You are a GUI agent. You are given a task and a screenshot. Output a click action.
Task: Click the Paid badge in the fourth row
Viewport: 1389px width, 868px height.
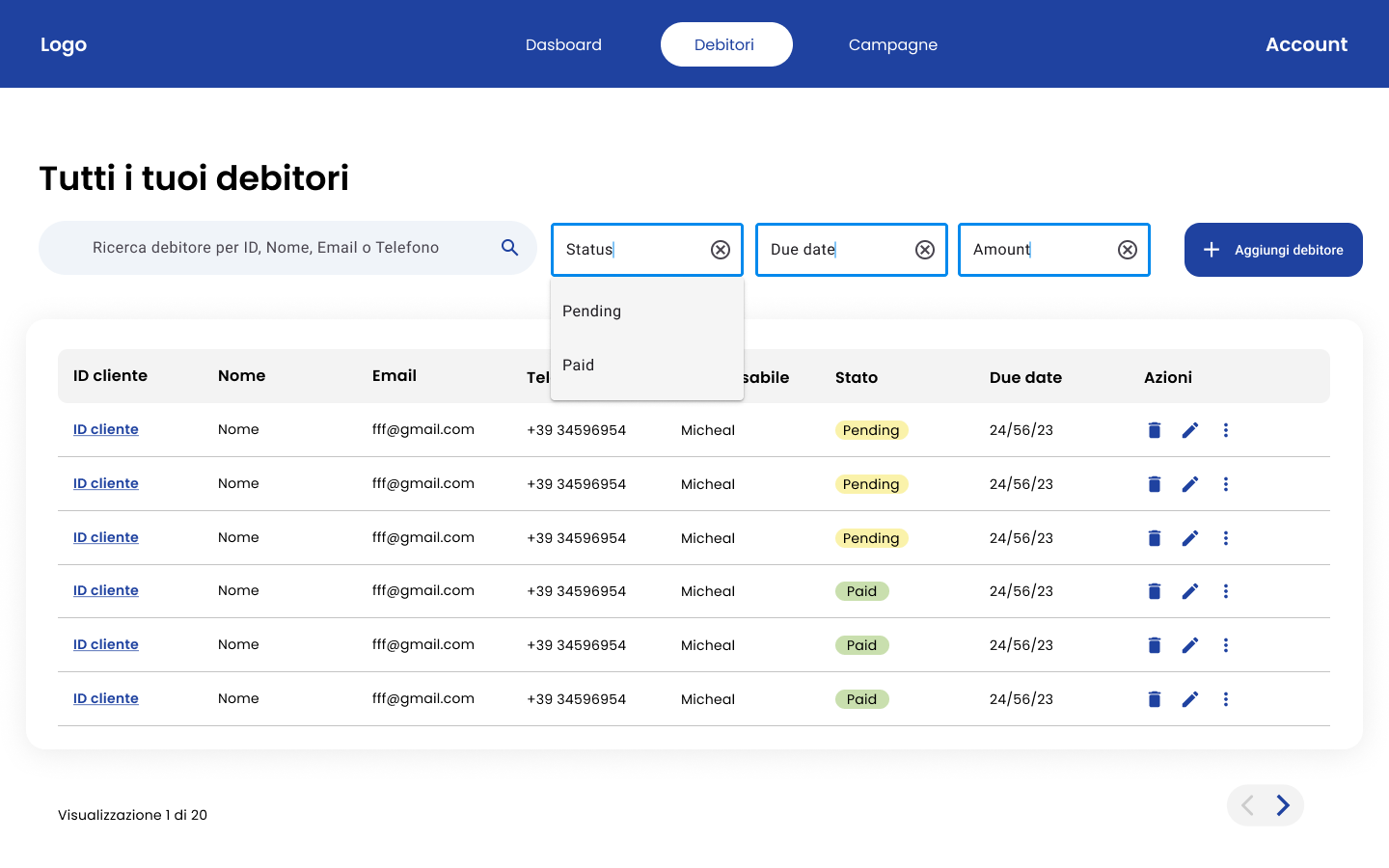pyautogui.click(x=861, y=591)
